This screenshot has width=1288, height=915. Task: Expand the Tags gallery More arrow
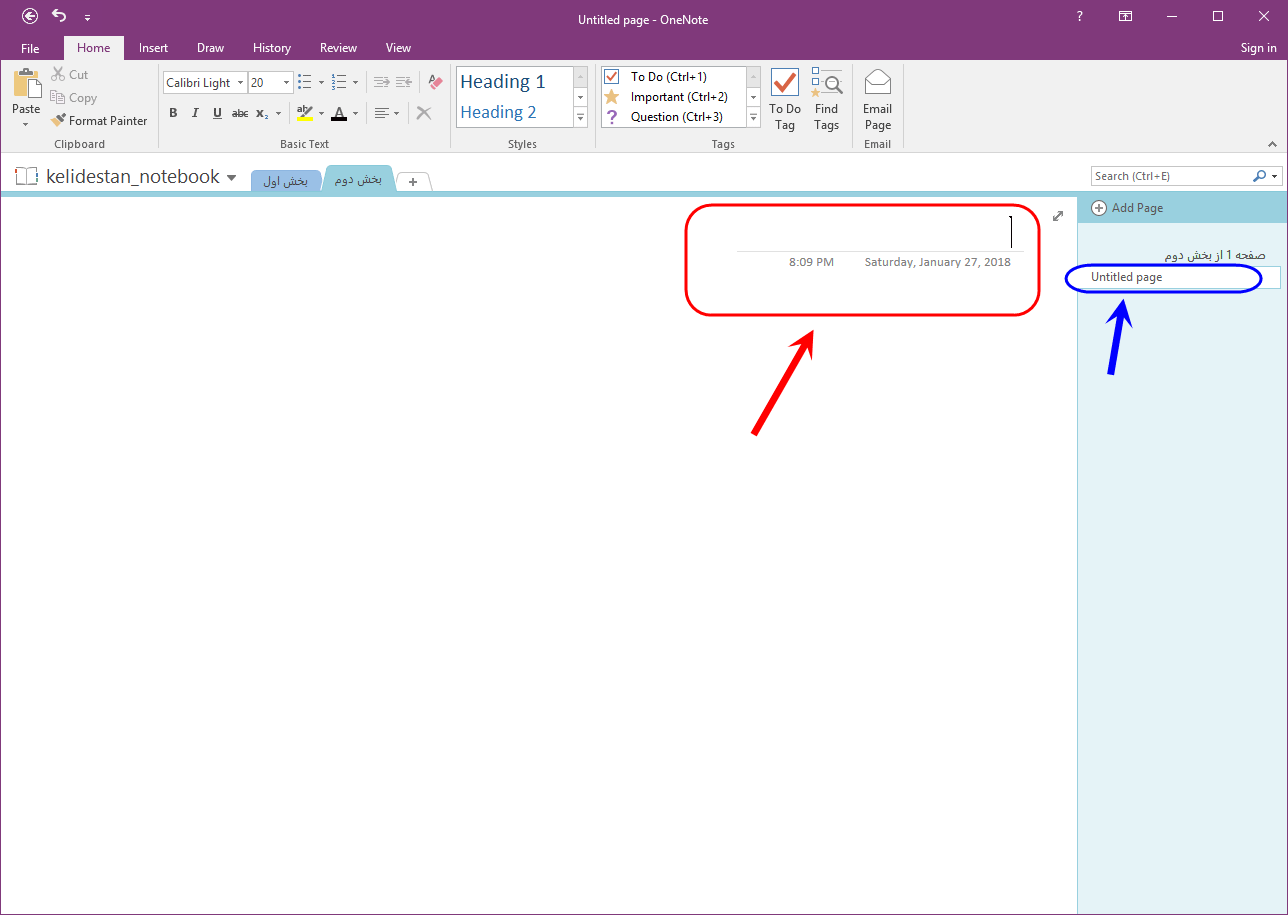pyautogui.click(x=754, y=117)
